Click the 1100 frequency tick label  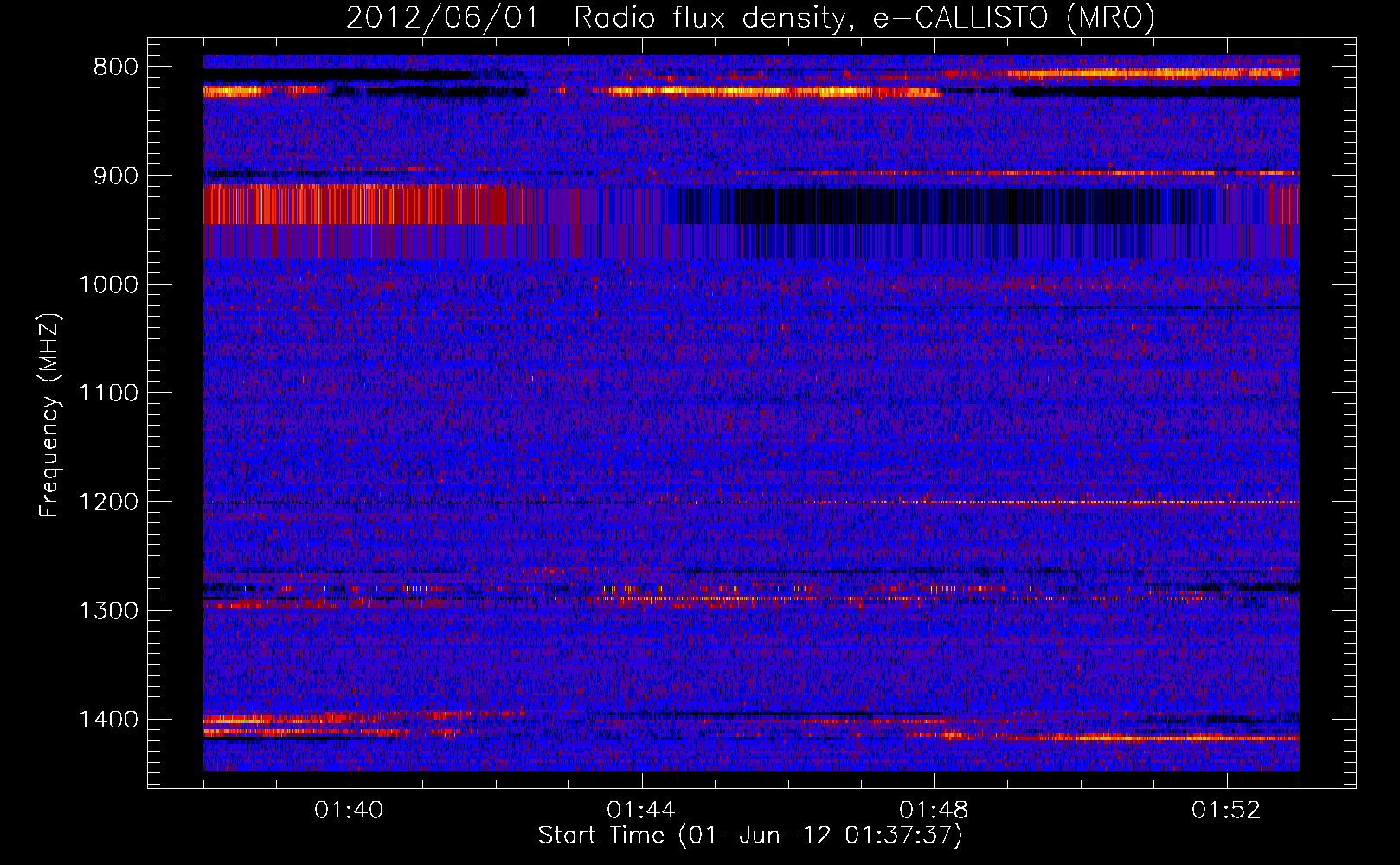point(108,394)
